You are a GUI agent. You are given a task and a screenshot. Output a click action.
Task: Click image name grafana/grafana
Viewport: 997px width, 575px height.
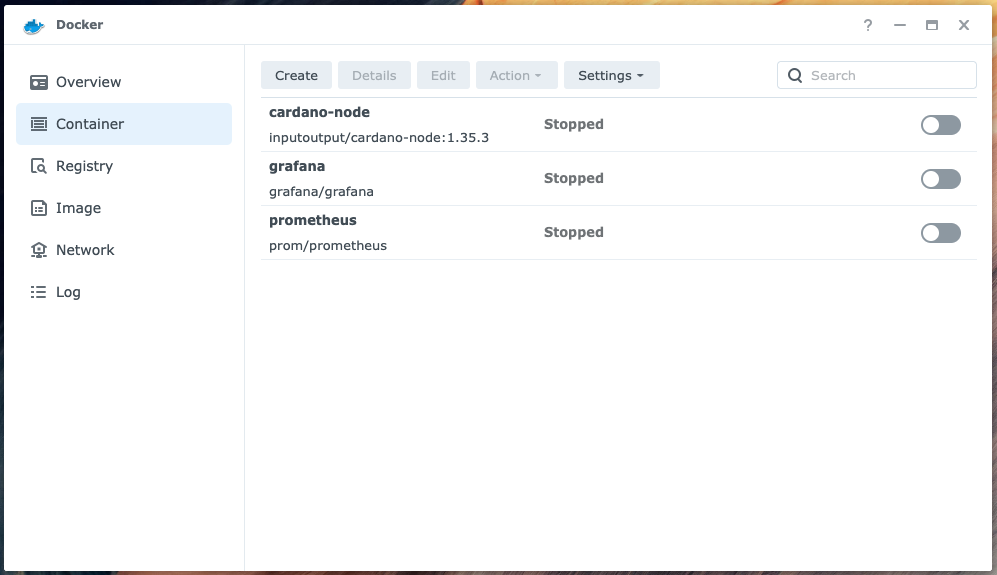tap(321, 191)
